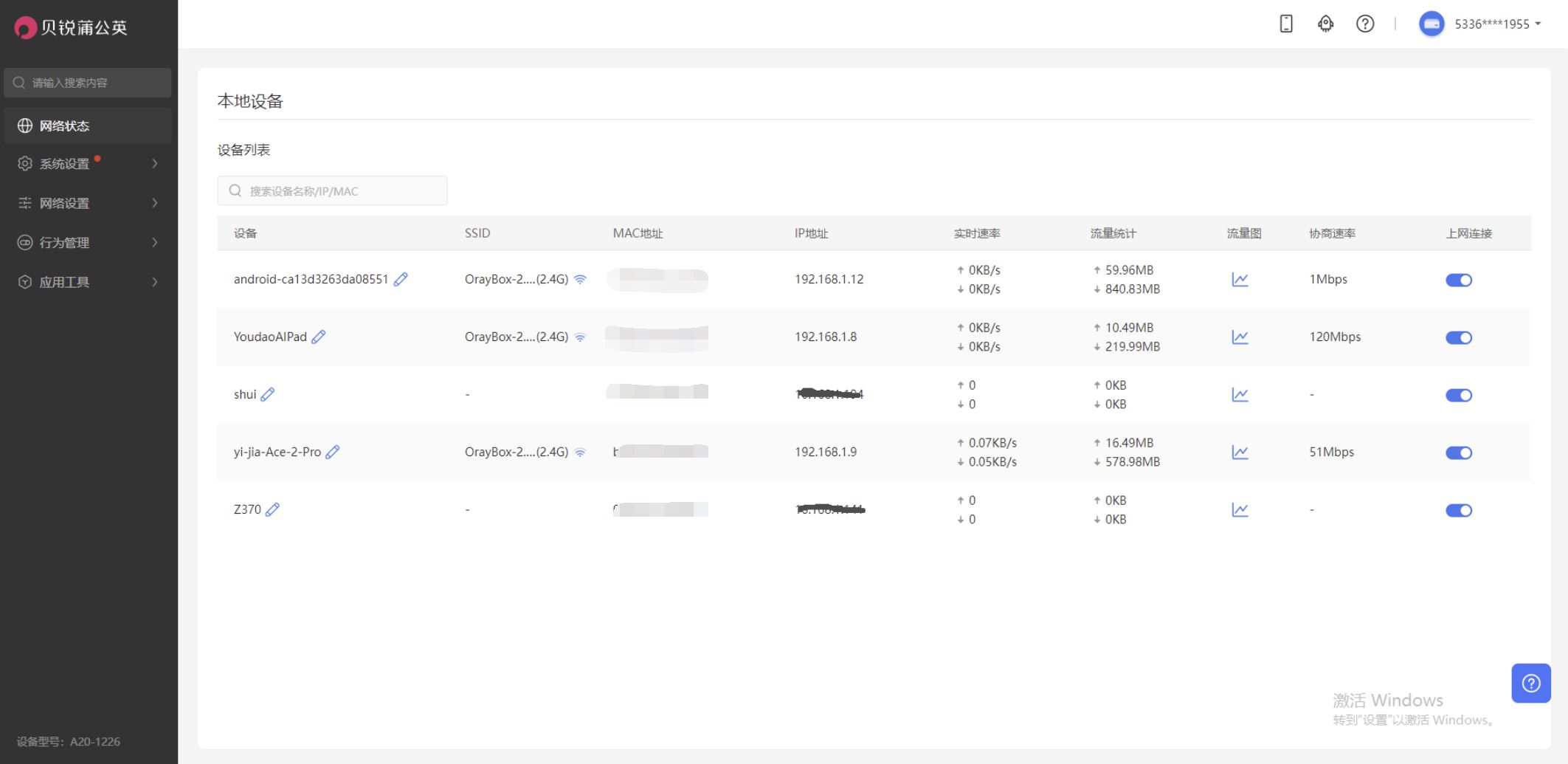
Task: Select IP address 192.168.1.12
Action: [829, 279]
